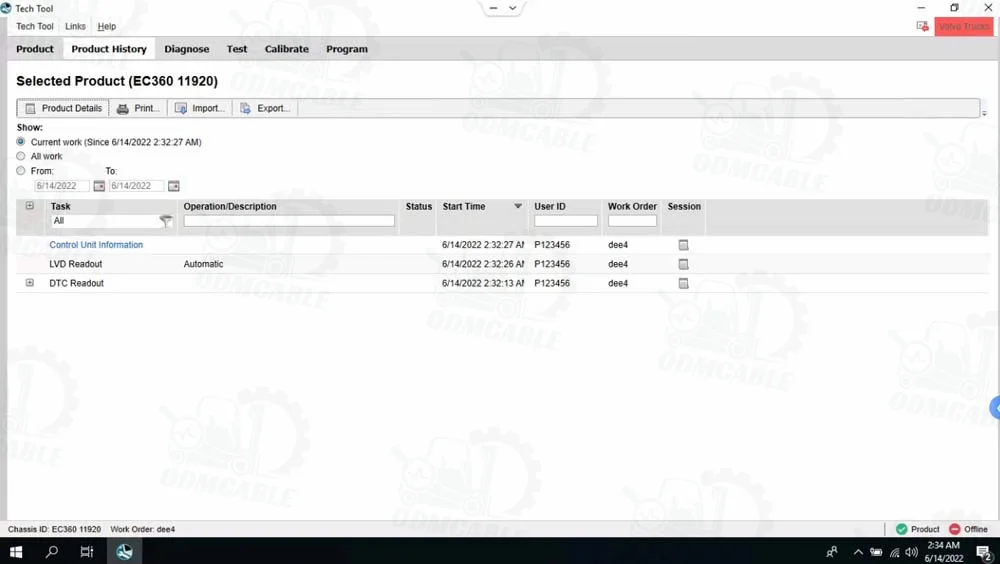Viewport: 1000px width, 564px height.
Task: Open the Help menu
Action: tap(107, 26)
